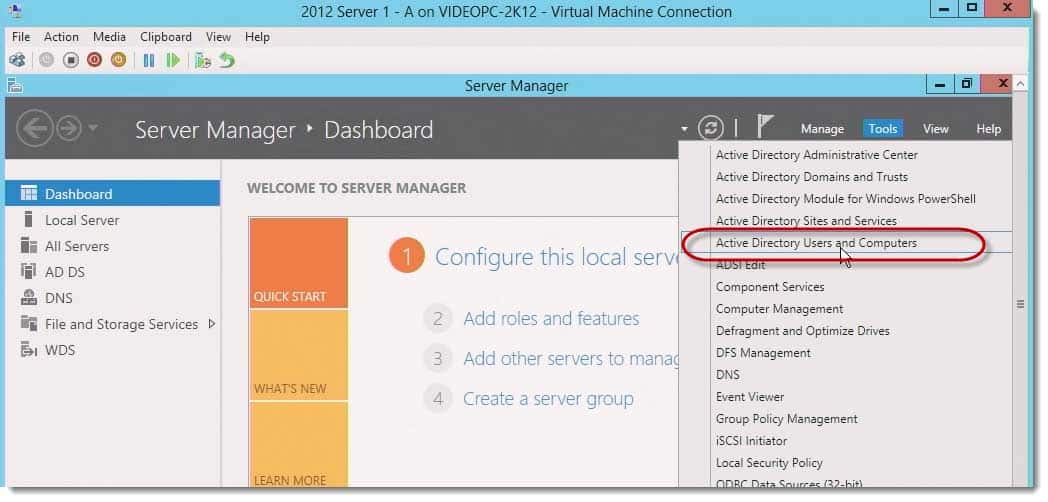Open the Server Manager View menu

pos(936,129)
